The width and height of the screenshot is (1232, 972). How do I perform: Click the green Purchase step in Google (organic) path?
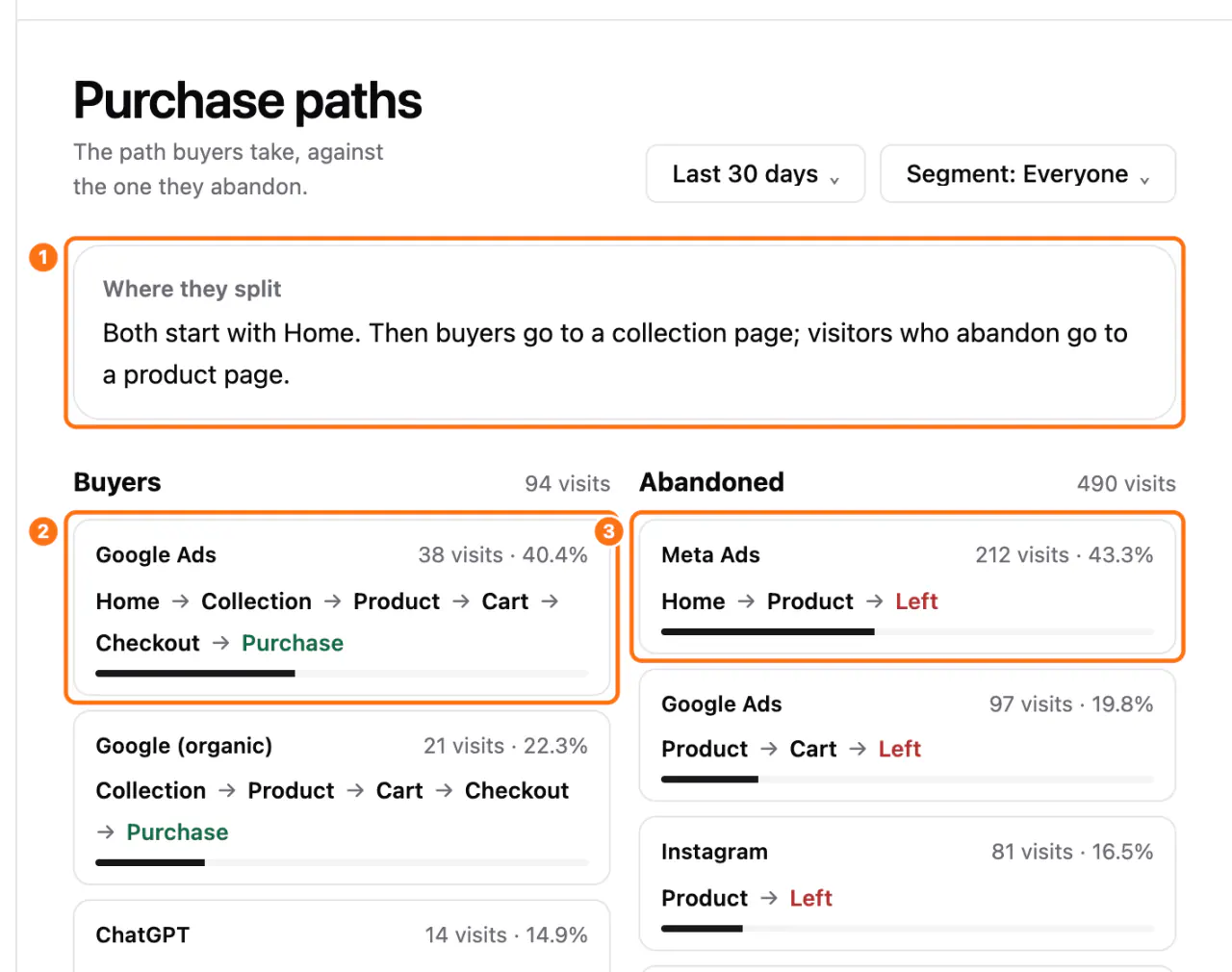pyautogui.click(x=177, y=832)
